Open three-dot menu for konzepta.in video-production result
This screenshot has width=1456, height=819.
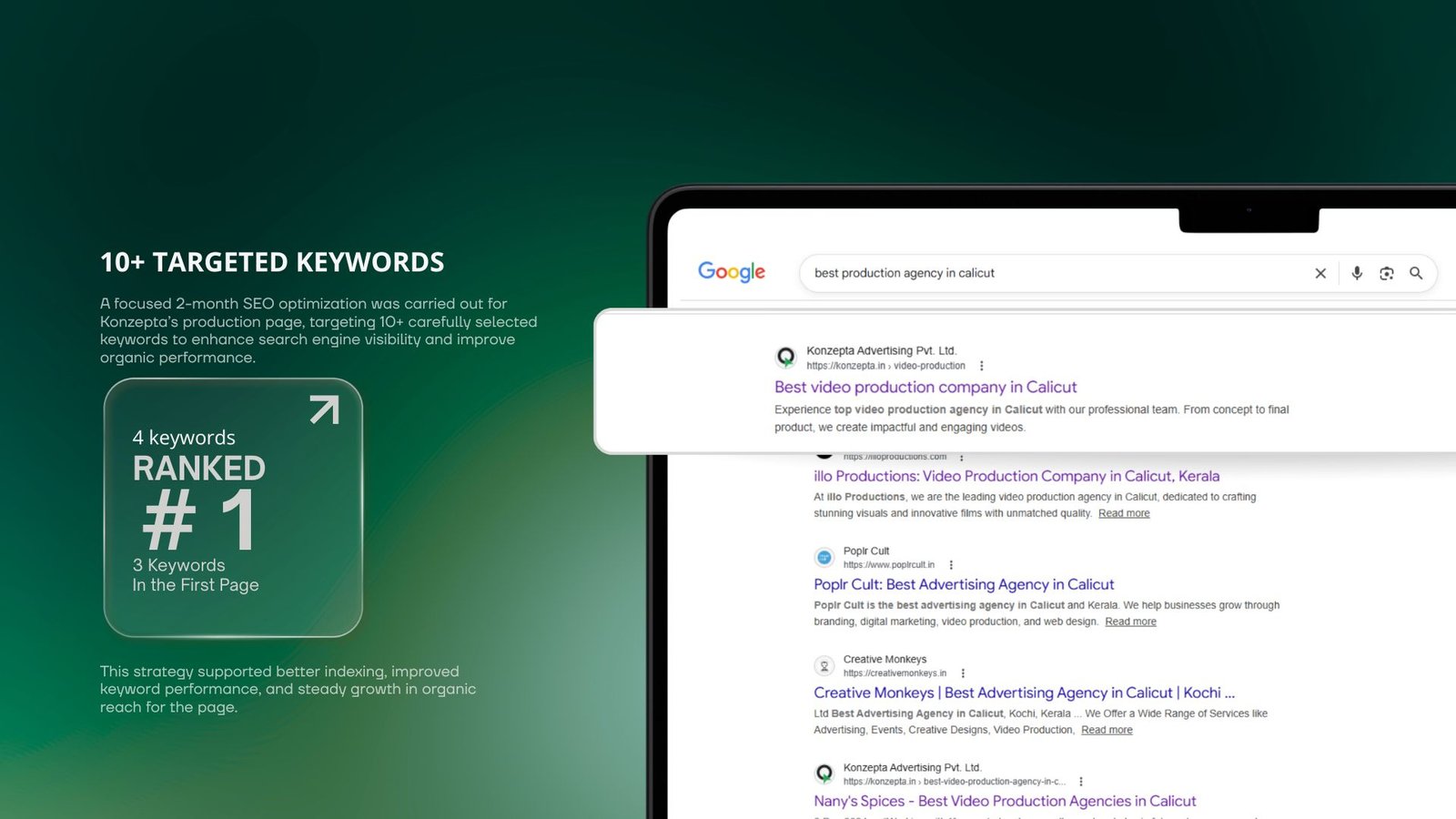coord(981,366)
